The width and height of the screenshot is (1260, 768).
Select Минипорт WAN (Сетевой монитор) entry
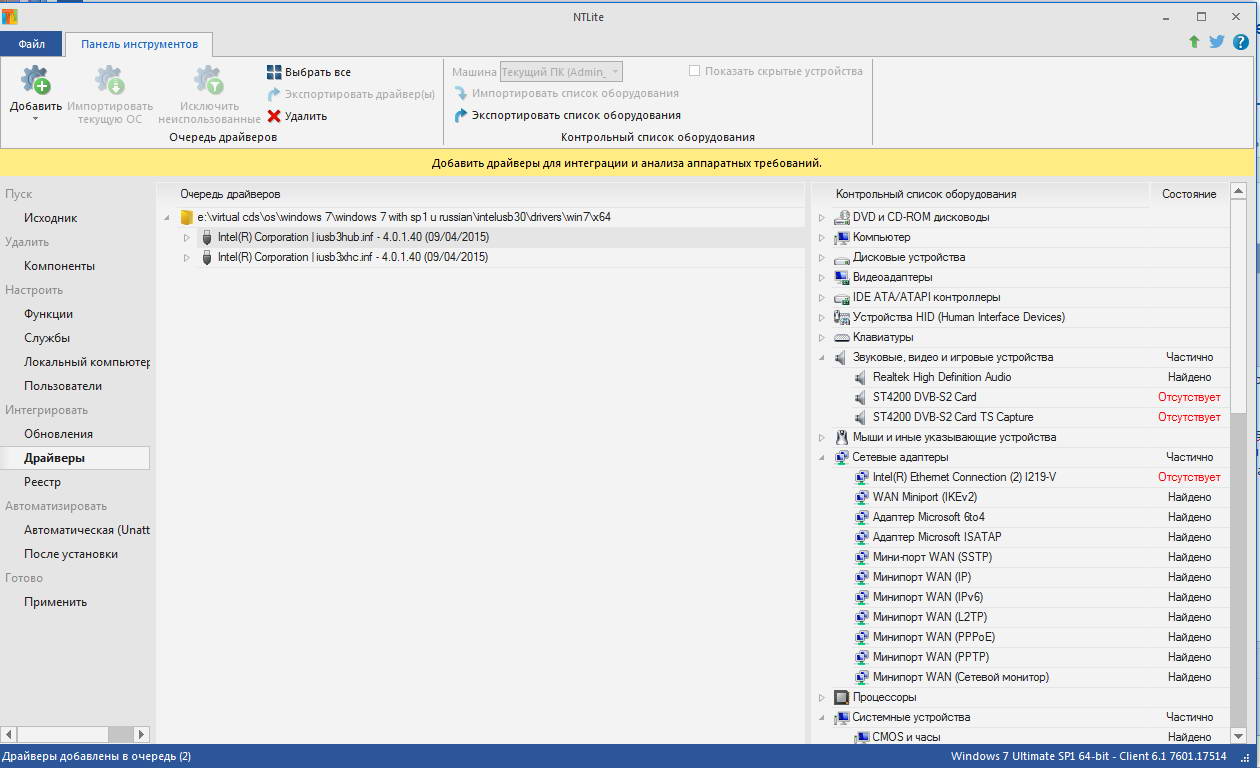[961, 677]
